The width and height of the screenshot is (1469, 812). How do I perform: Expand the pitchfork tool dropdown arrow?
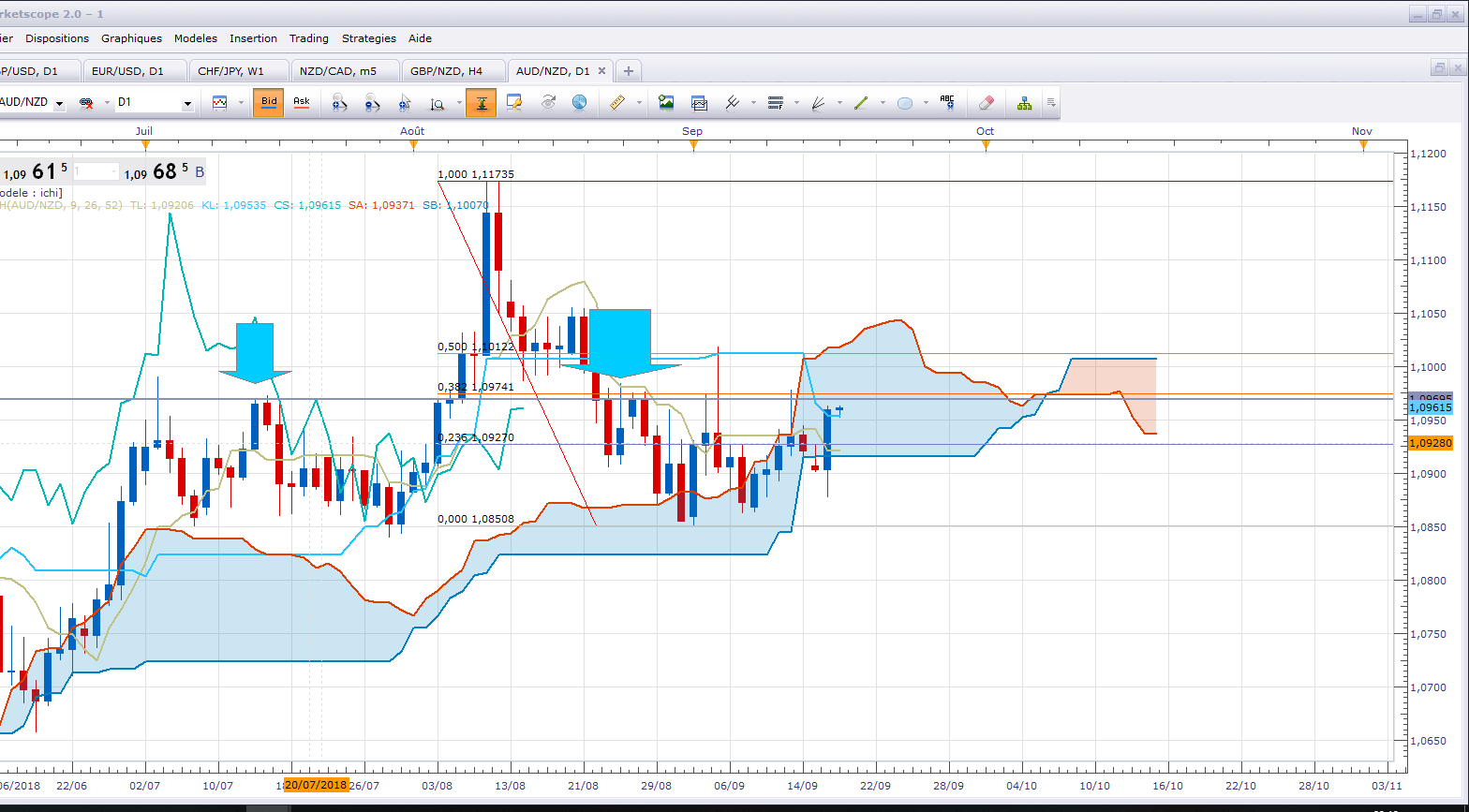coord(753,103)
